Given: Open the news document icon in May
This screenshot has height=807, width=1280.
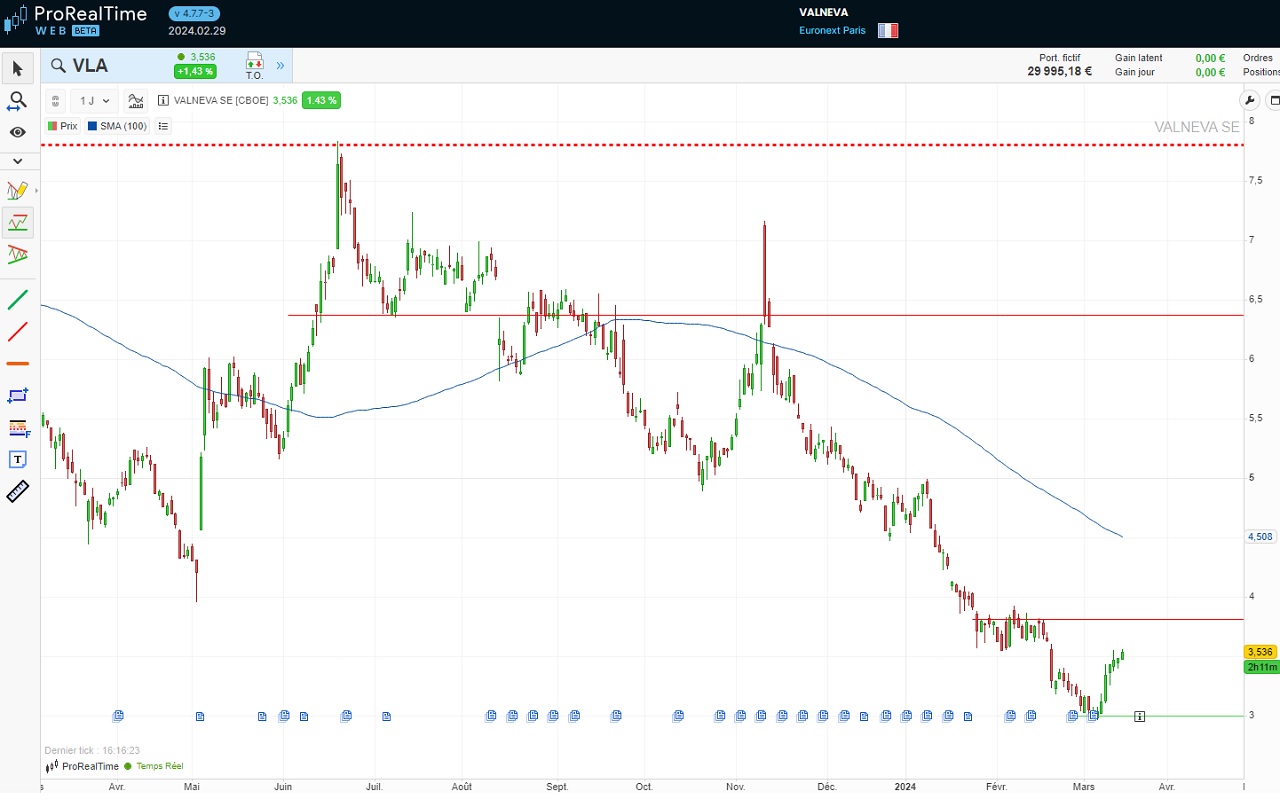Looking at the screenshot, I should click(200, 716).
